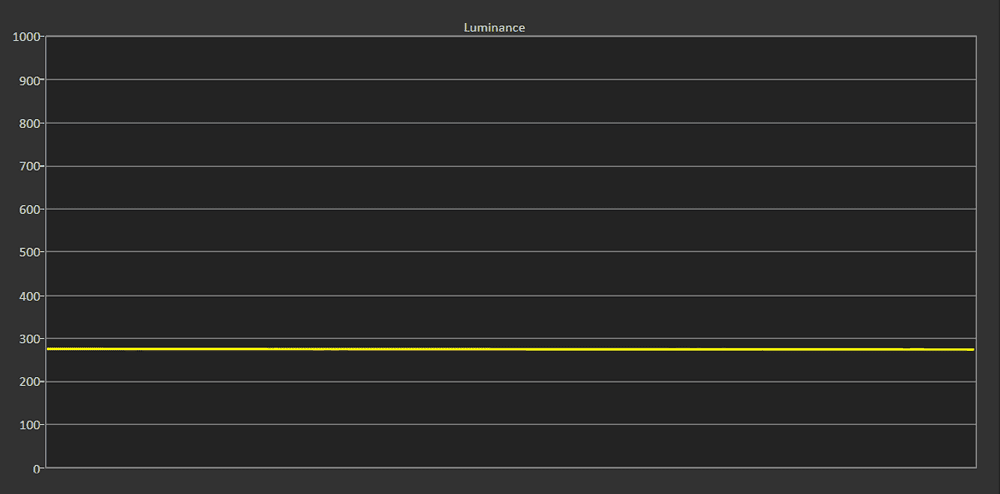
Task: Click the 400 horizontal gridline
Action: [510, 295]
